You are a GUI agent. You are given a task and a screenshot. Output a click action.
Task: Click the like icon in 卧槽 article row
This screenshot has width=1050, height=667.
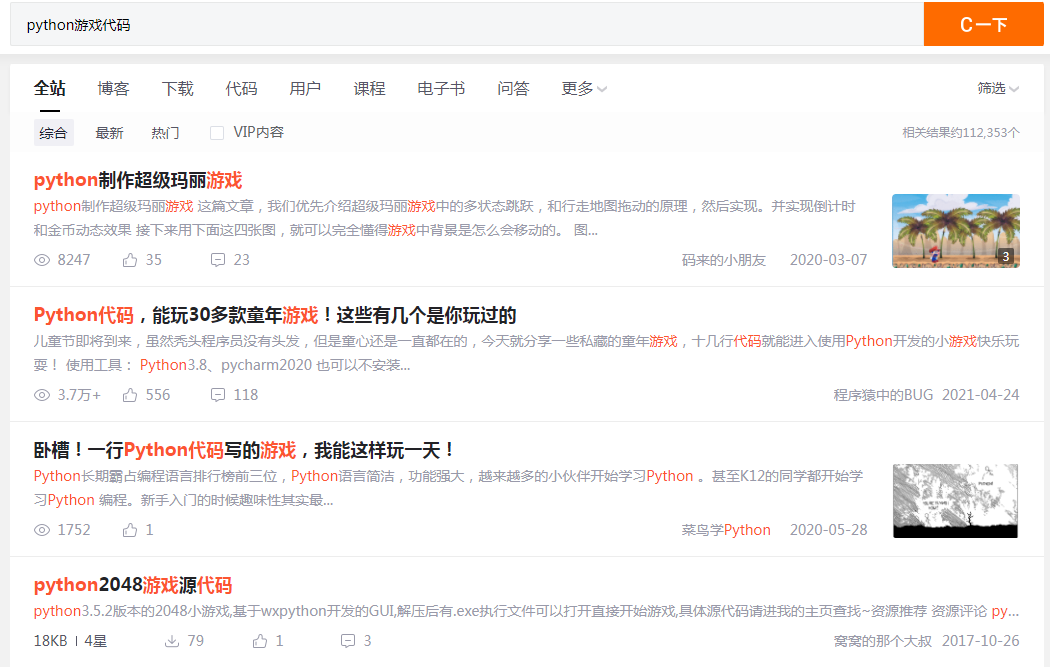(130, 530)
